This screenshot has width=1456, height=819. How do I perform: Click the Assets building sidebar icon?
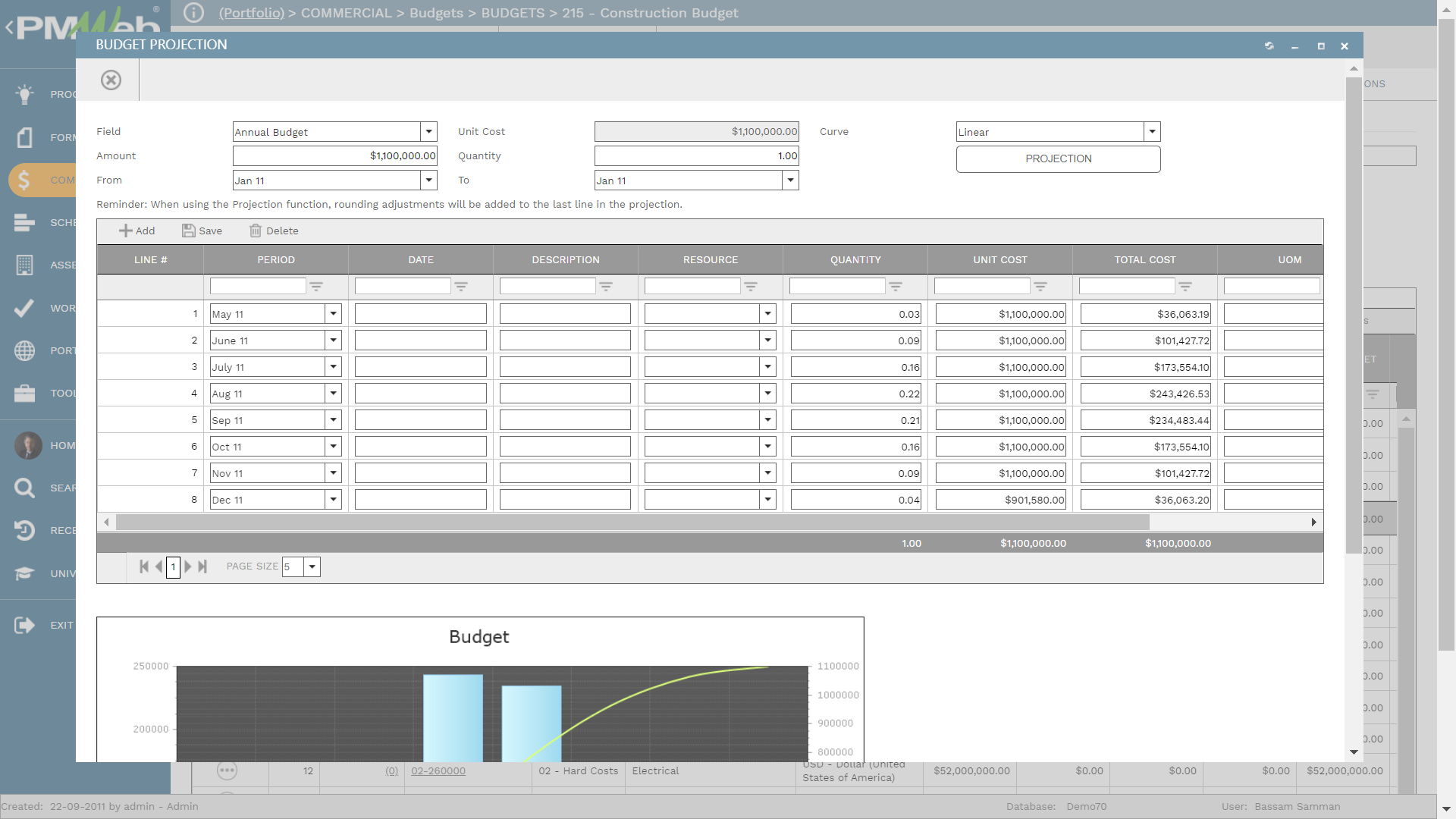click(24, 265)
